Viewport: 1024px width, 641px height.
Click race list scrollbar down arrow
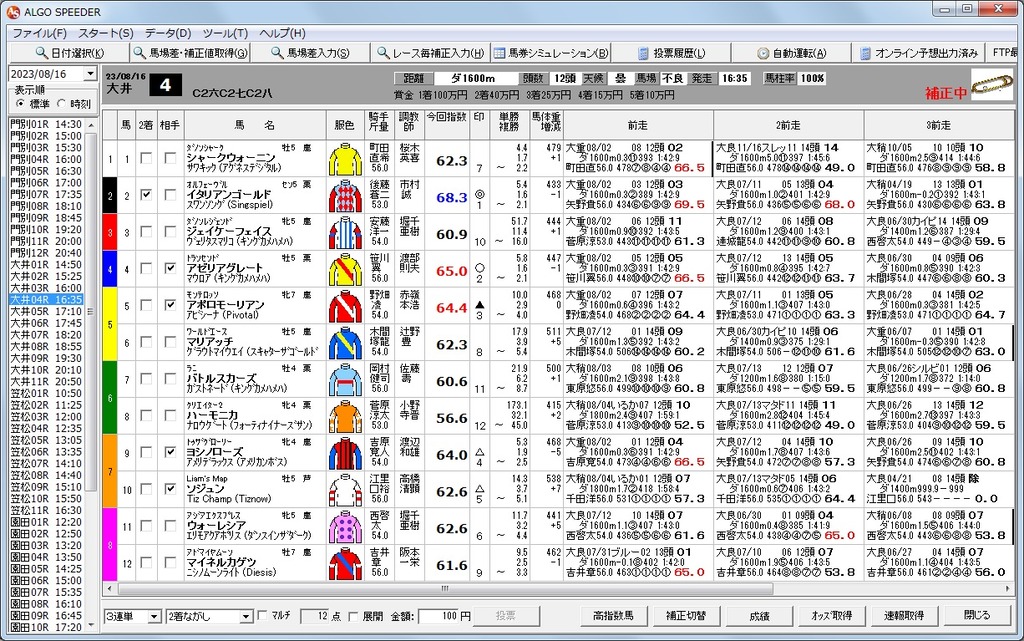[91, 626]
